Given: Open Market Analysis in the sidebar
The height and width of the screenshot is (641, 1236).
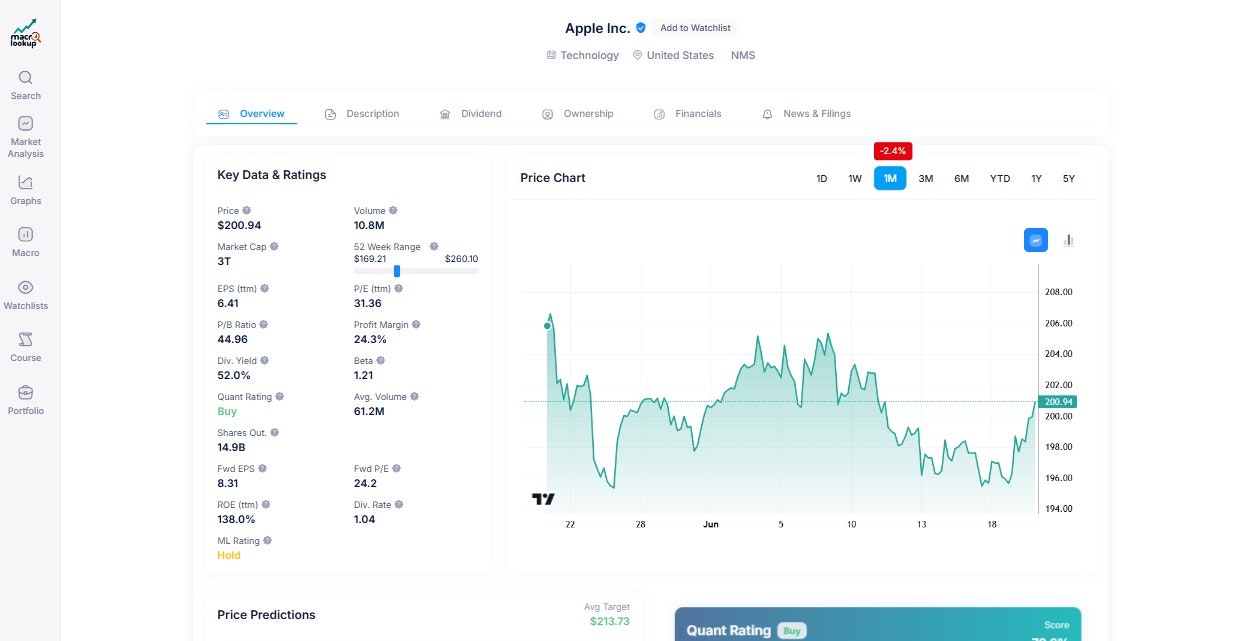Looking at the screenshot, I should 26,137.
